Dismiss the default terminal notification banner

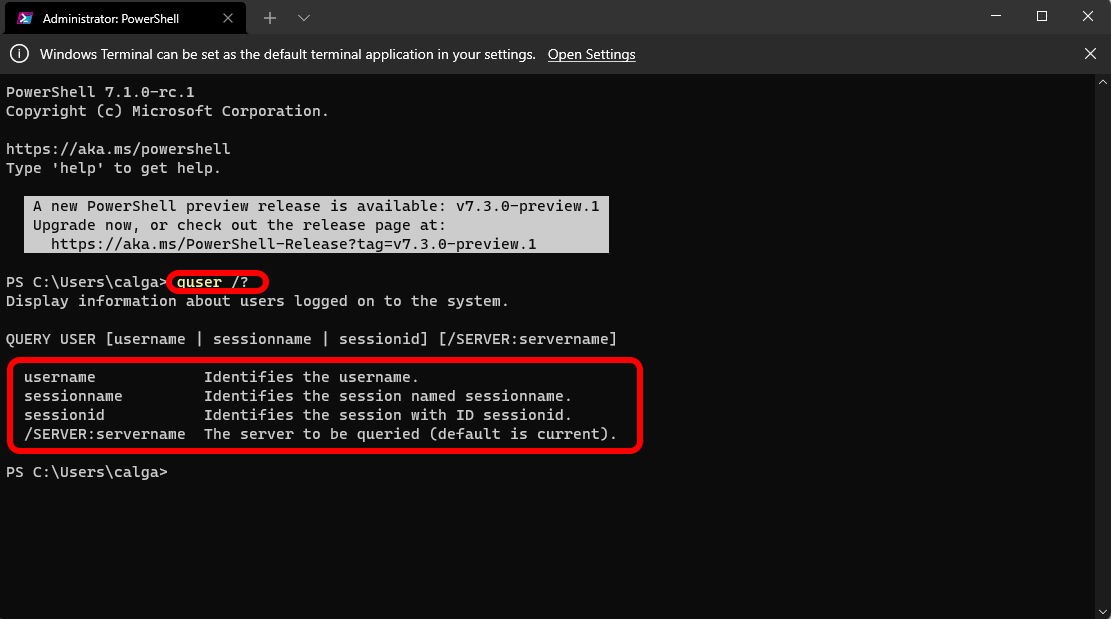[1090, 53]
